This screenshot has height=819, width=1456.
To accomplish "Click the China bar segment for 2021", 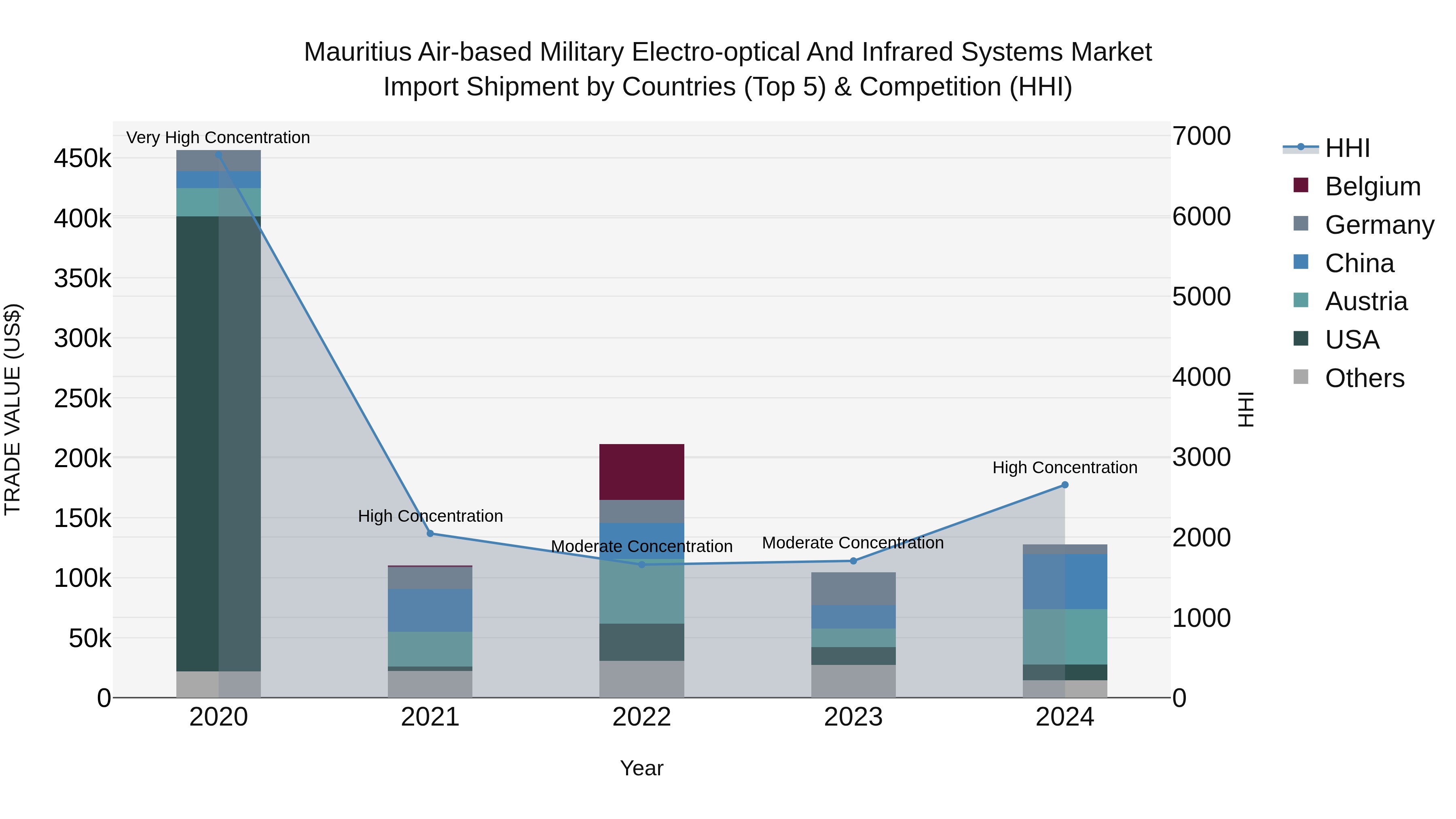I will tap(430, 610).
